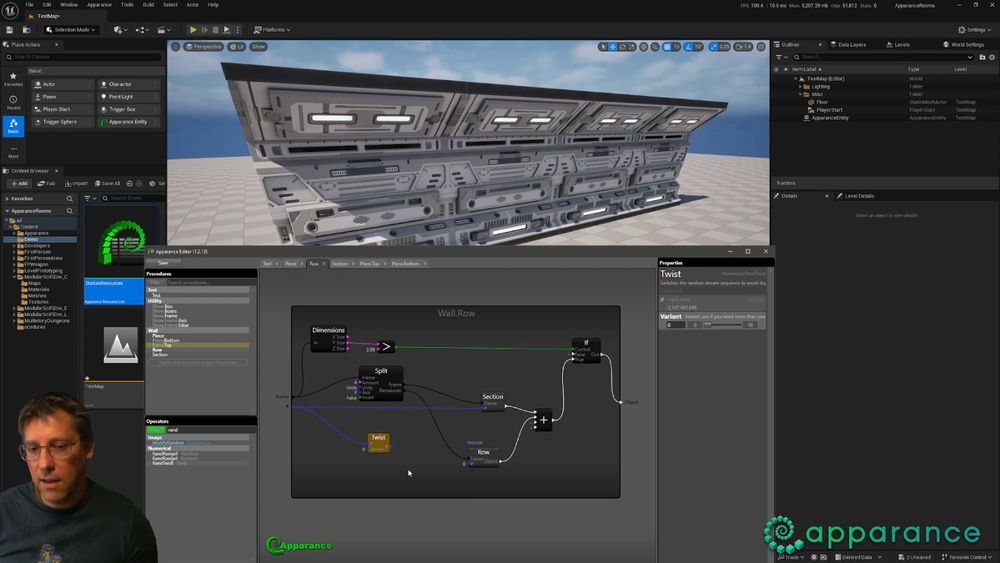Screen dimensions: 1000x563
Task: Open the viewport Show menu
Action: tap(258, 47)
